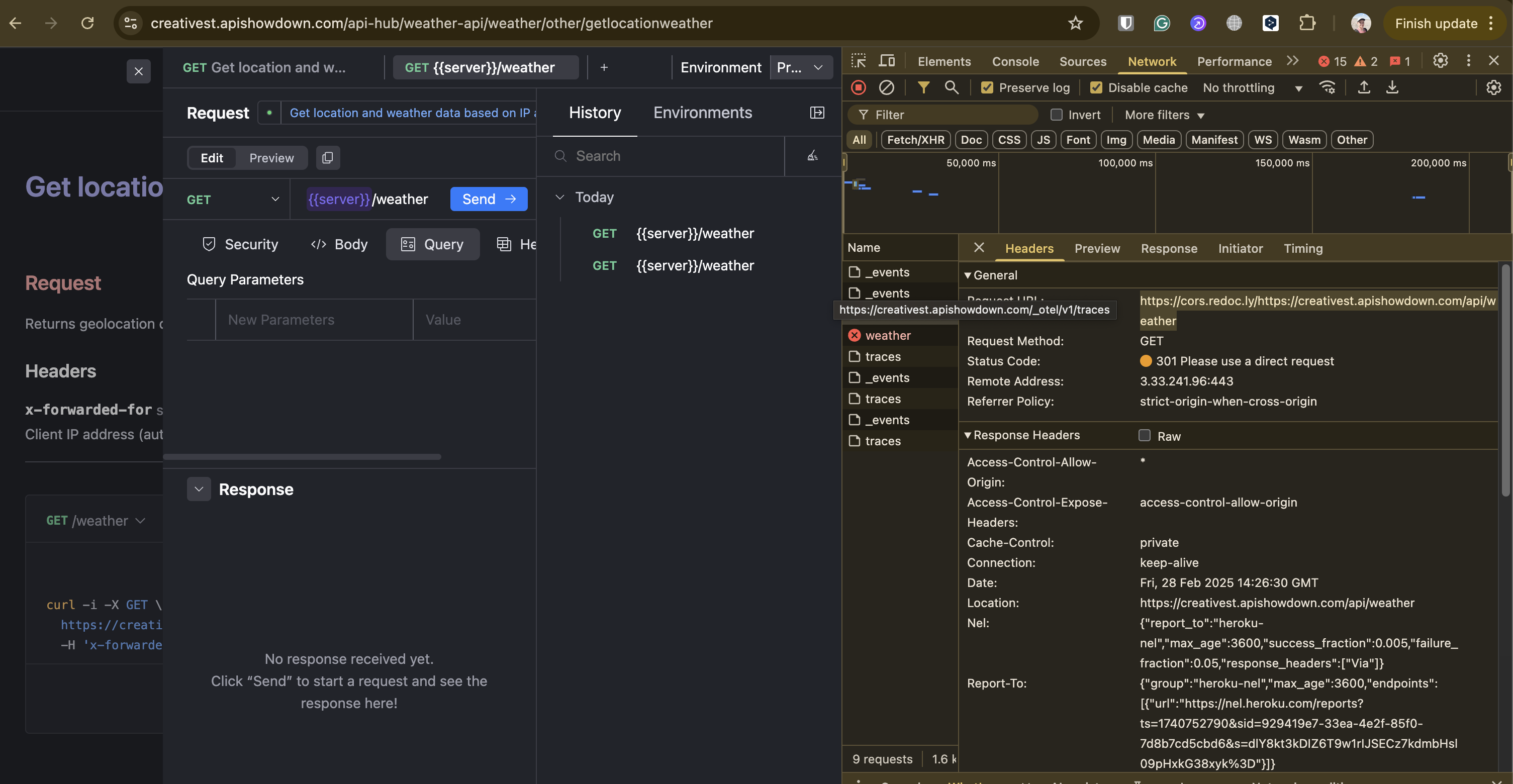Clear history with the broom icon
This screenshot has height=784, width=1513.
[812, 156]
